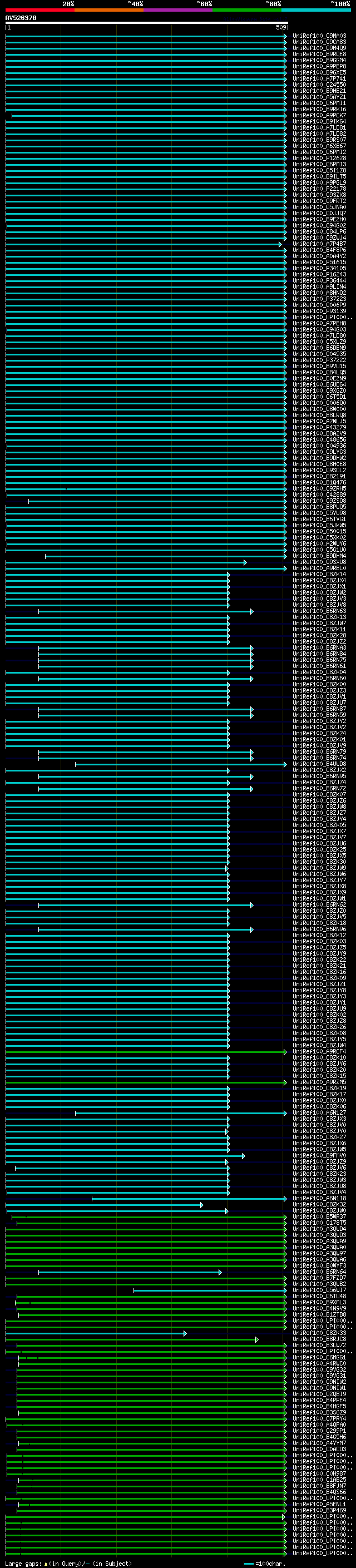The width and height of the screenshot is (356, 1568).
Task: Click the UniRef100_B0WYF3 entry
Action: click(319, 1265)
